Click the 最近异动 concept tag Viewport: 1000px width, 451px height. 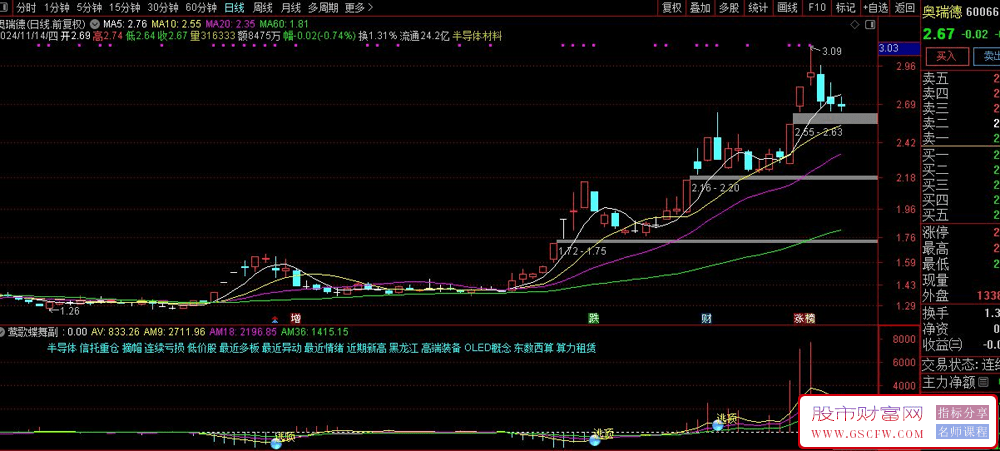tap(281, 348)
